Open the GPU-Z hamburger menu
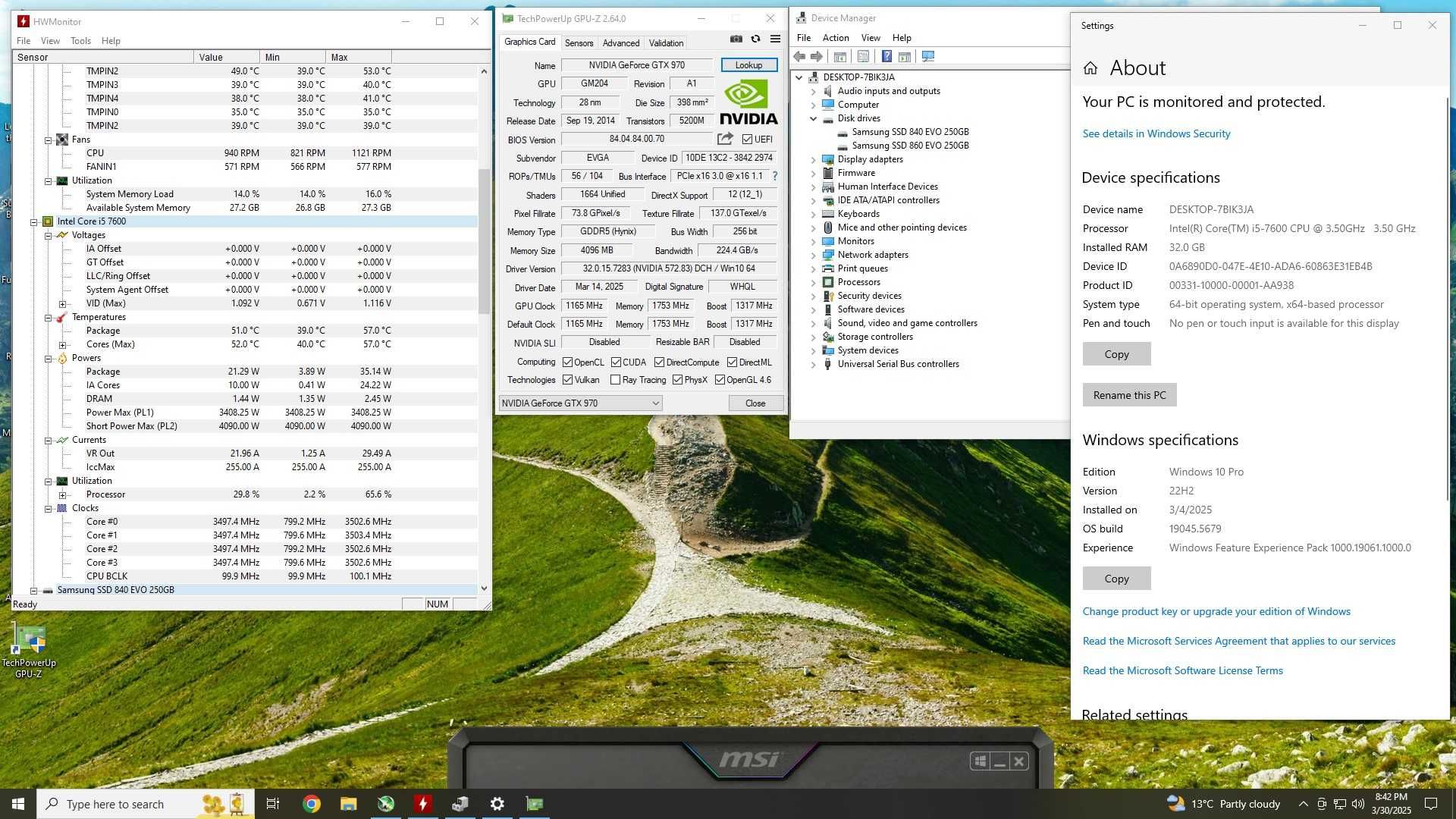This screenshot has height=819, width=1456. click(x=775, y=39)
